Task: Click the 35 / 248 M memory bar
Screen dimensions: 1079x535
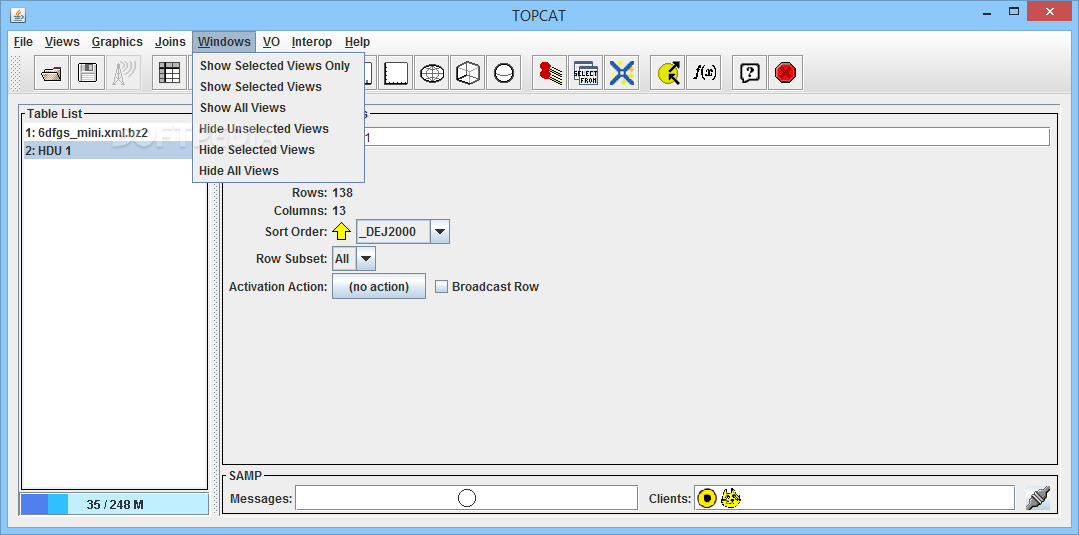Action: 114,504
